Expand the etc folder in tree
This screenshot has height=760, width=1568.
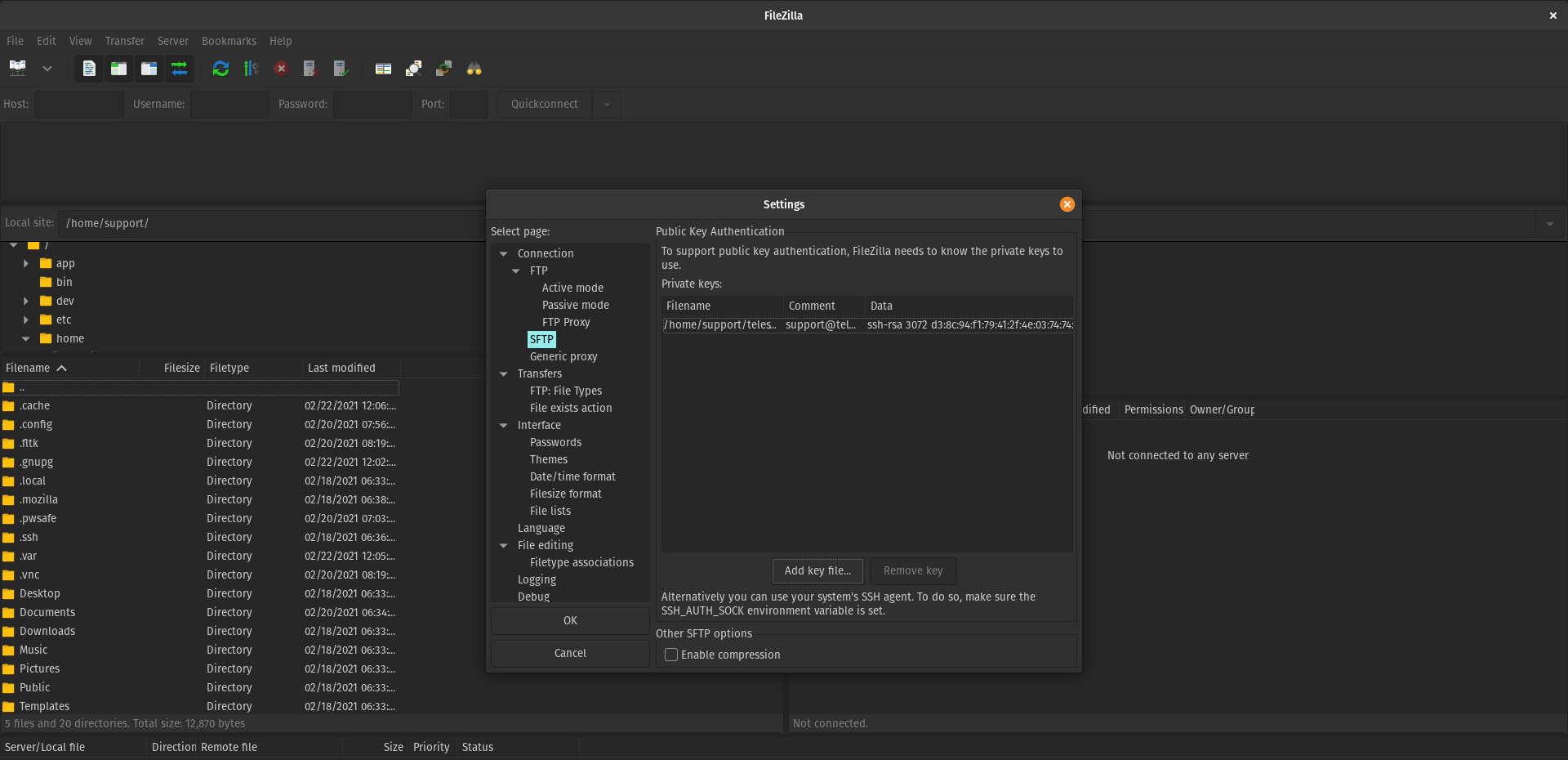click(26, 320)
